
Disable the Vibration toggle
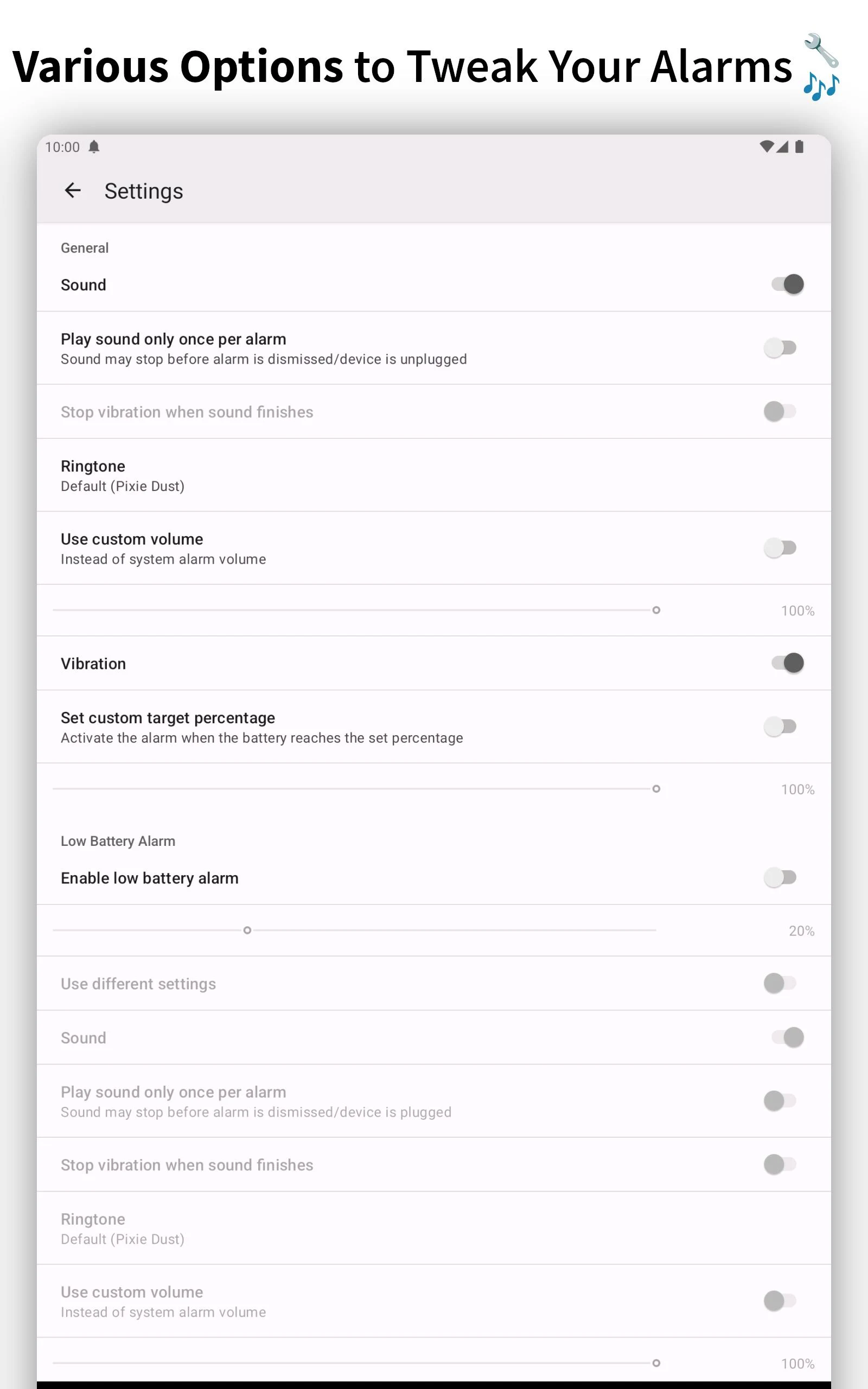787,663
